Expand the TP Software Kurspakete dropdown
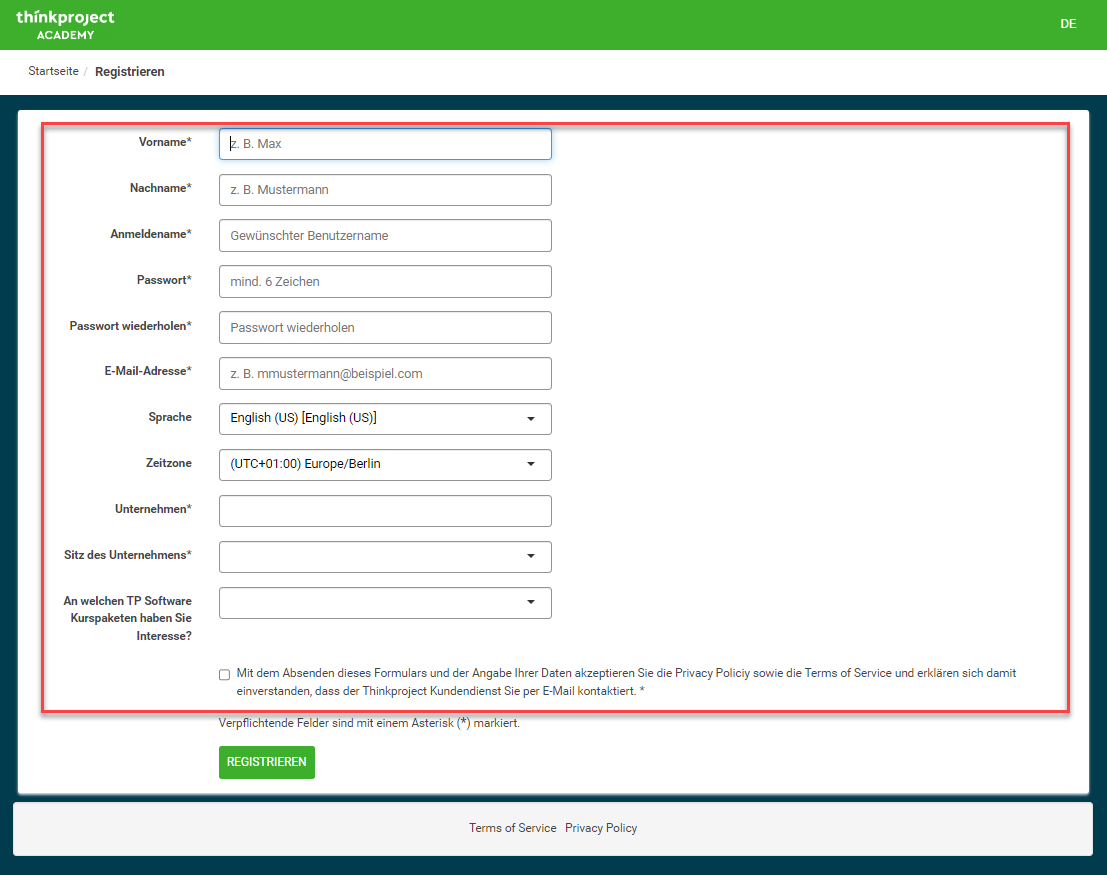The width and height of the screenshot is (1107, 875). [385, 603]
